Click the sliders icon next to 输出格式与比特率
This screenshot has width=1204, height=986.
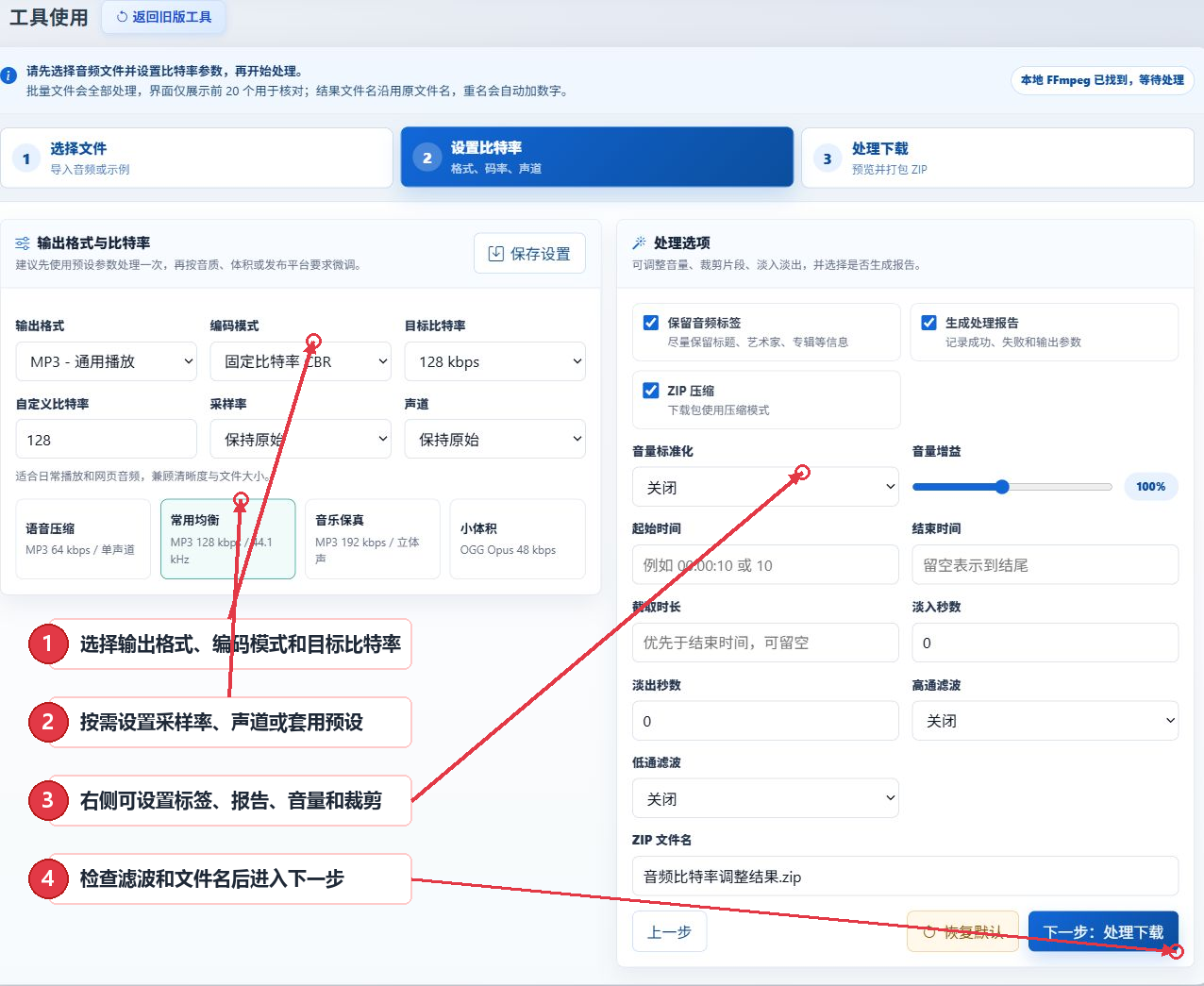click(x=23, y=243)
